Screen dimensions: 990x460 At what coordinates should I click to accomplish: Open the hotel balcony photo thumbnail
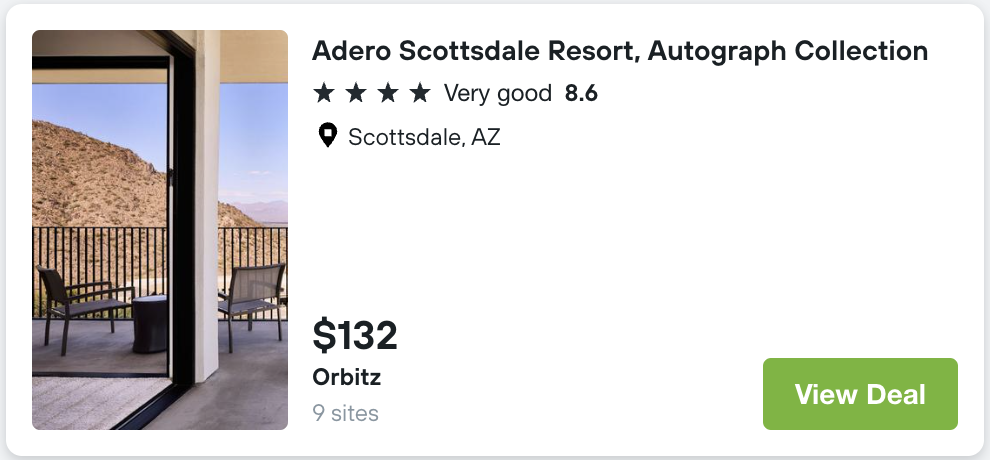point(160,230)
